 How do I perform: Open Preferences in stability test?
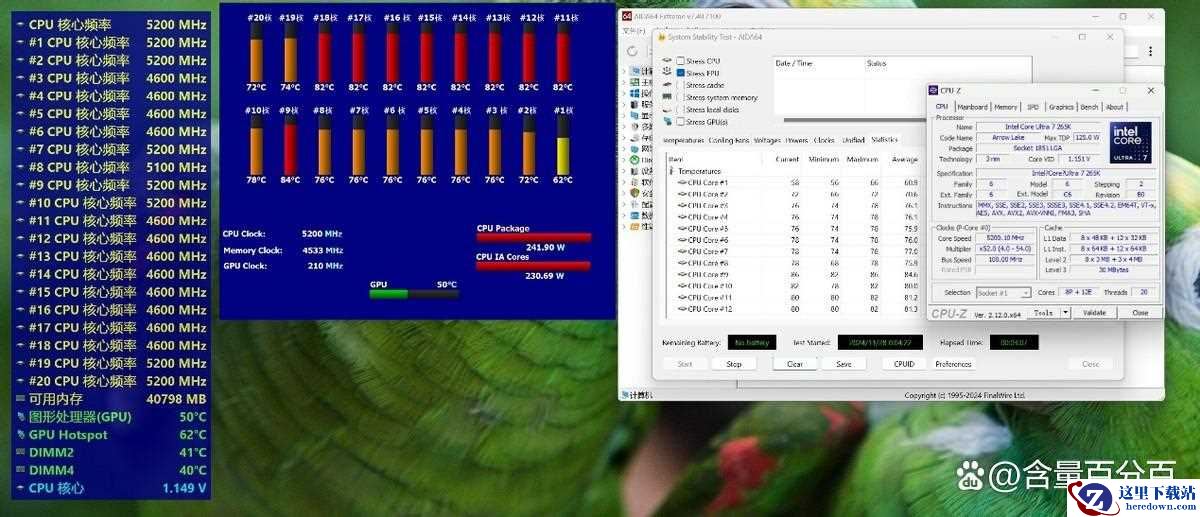[953, 364]
